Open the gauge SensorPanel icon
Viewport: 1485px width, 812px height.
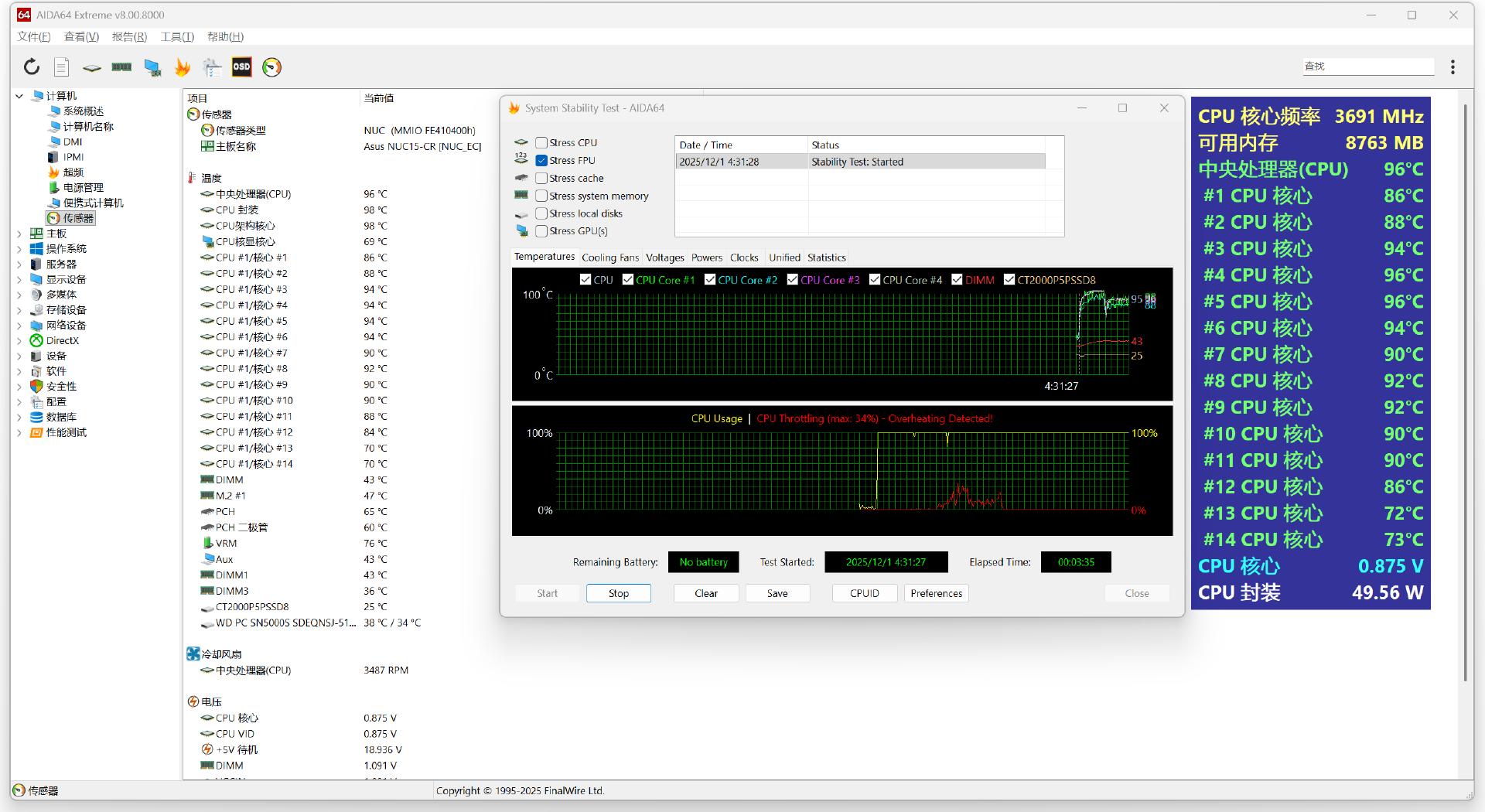click(x=271, y=67)
